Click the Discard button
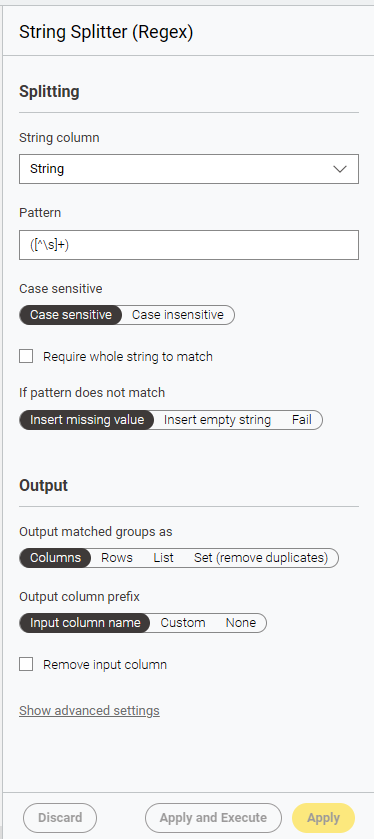 click(60, 818)
